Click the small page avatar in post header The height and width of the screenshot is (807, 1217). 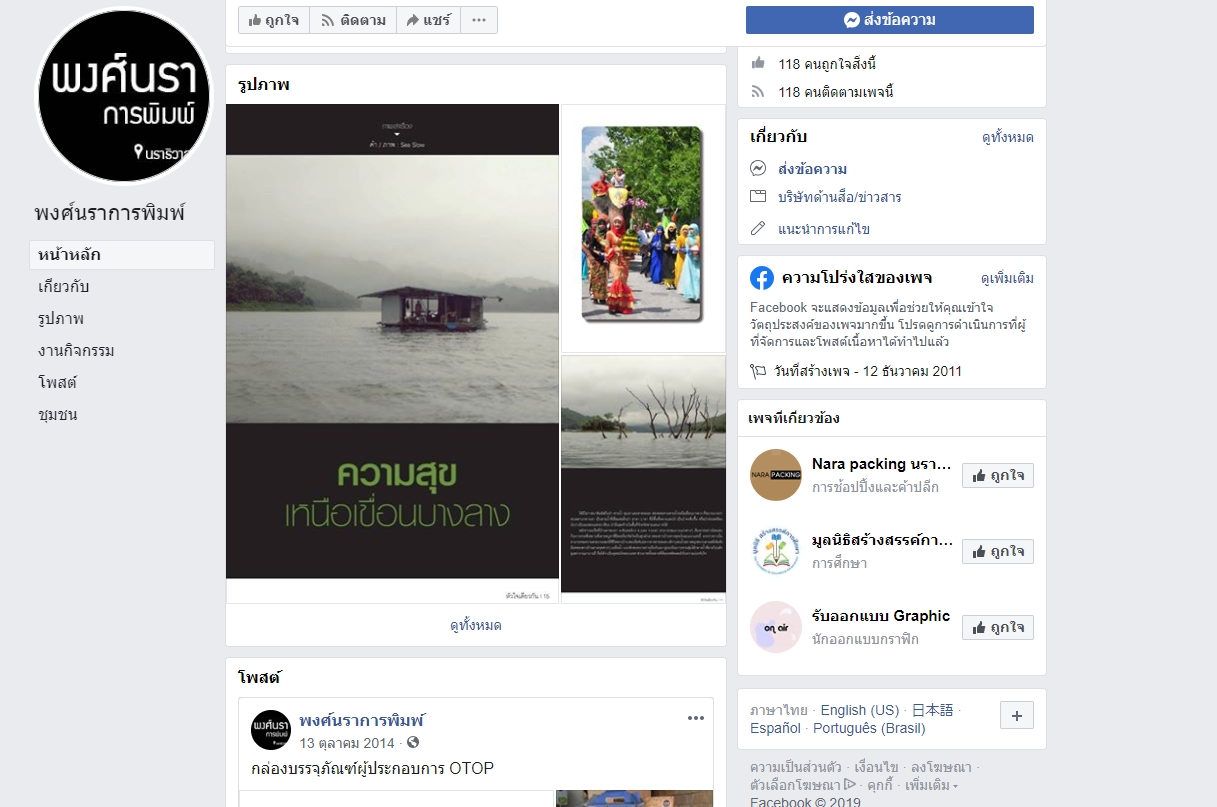point(271,730)
